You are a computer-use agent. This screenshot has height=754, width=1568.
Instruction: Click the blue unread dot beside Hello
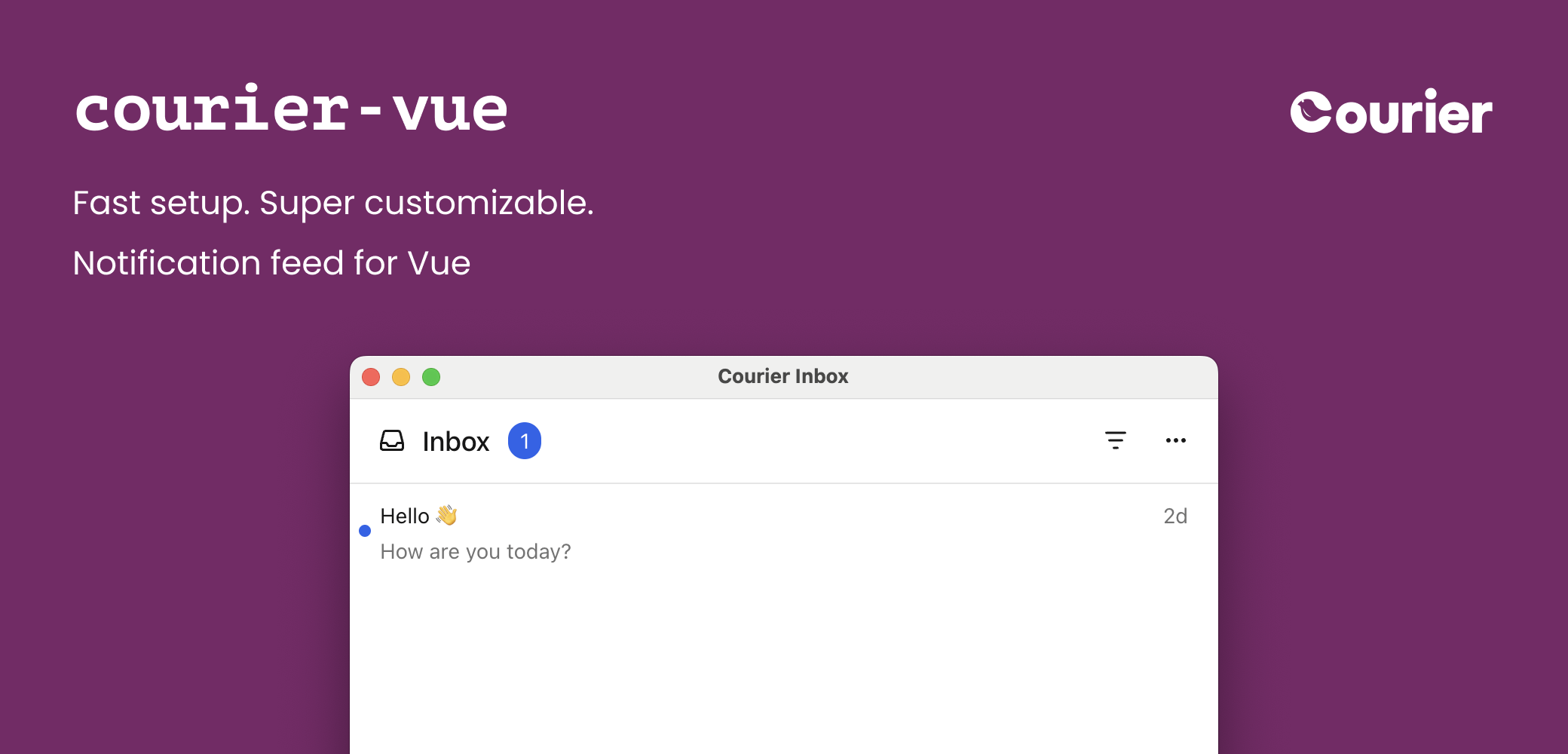coord(365,531)
